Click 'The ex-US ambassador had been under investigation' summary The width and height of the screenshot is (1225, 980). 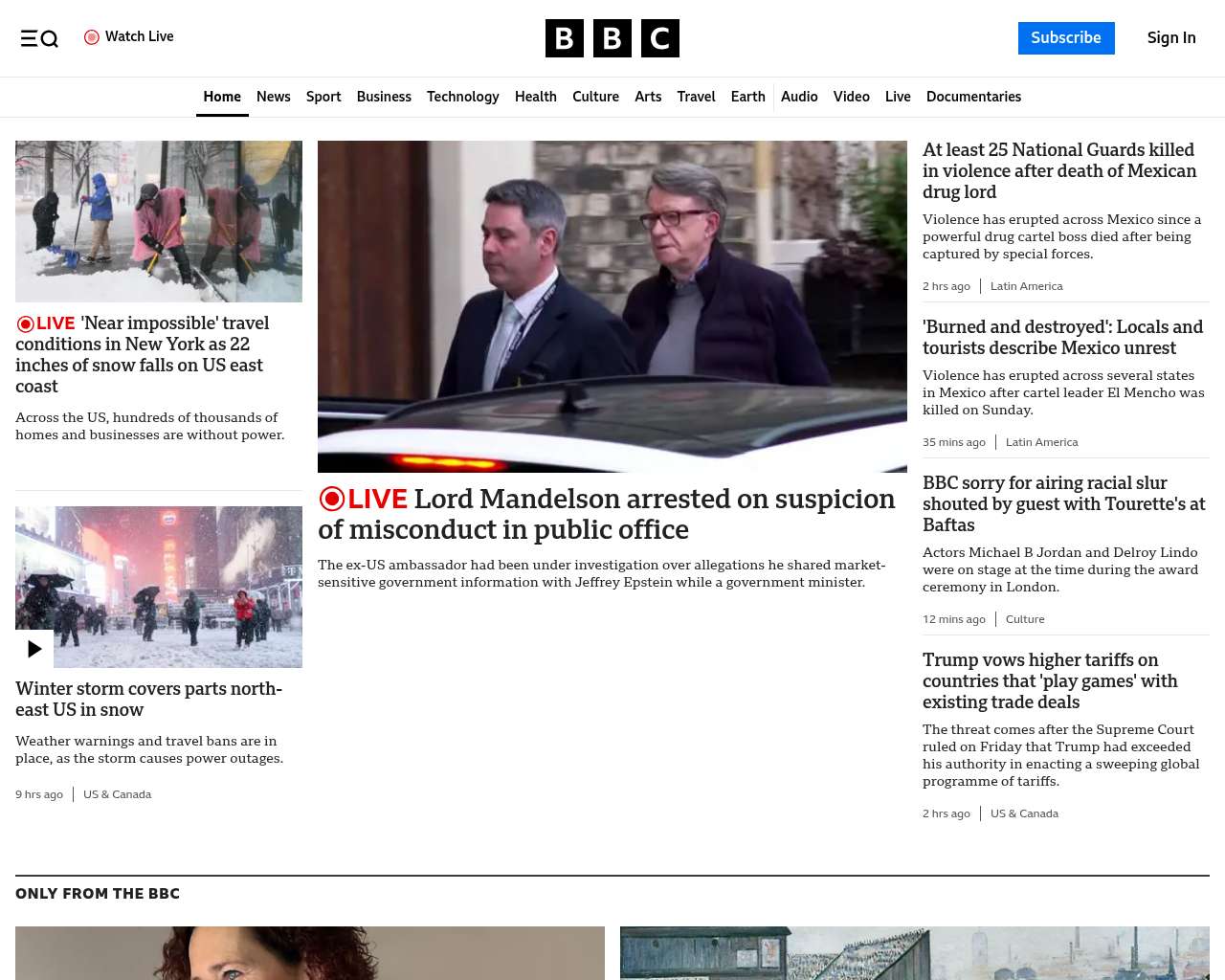tap(602, 573)
